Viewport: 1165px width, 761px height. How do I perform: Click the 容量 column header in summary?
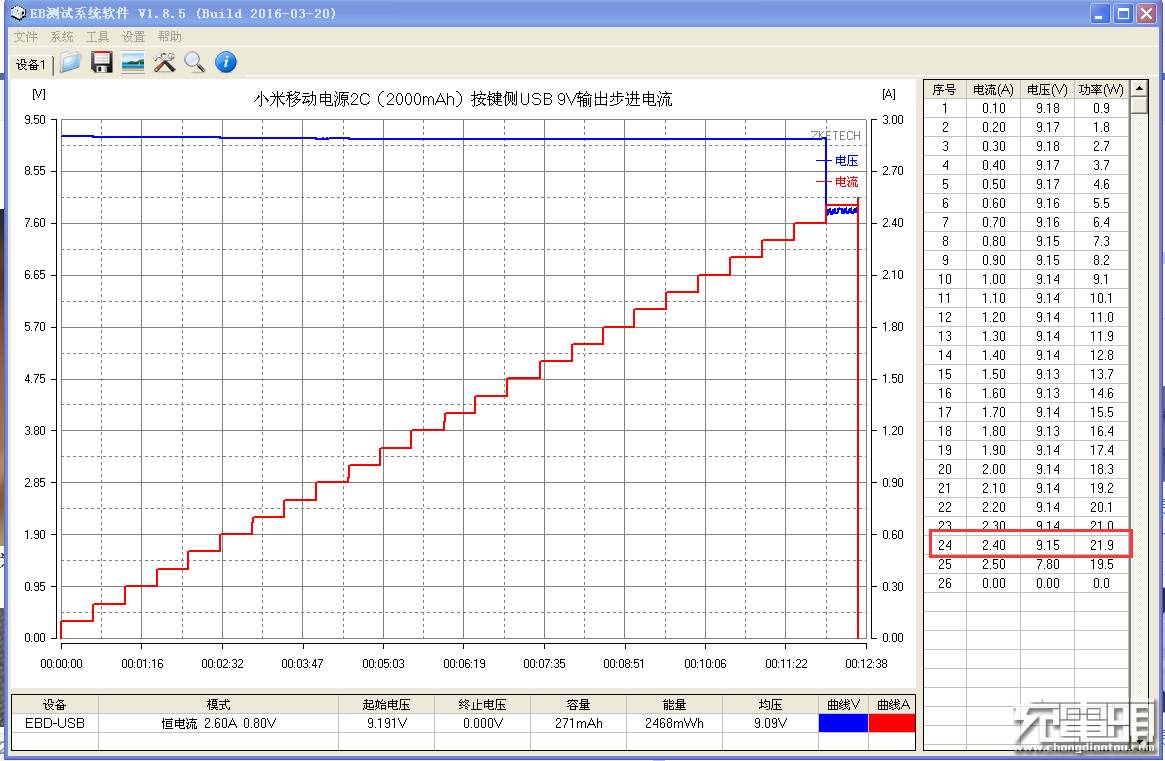[x=578, y=705]
